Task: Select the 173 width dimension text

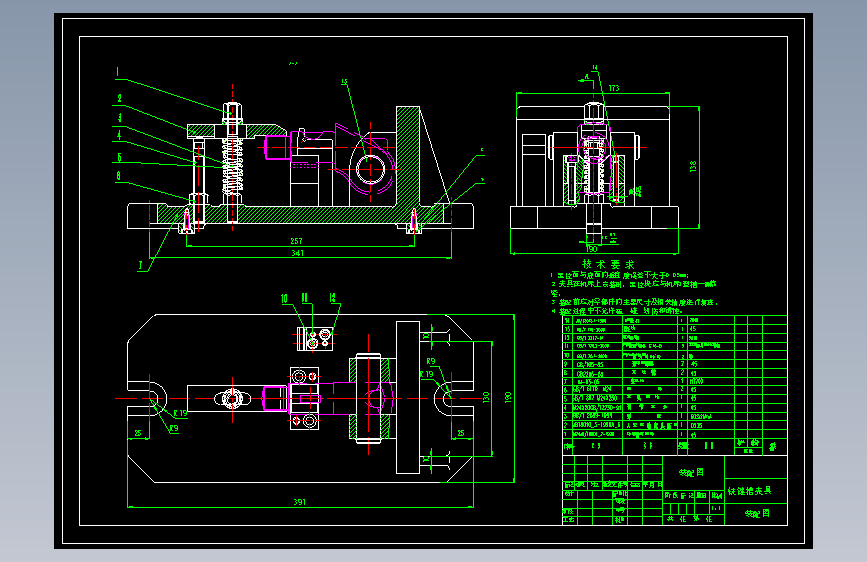Action: pyautogui.click(x=614, y=88)
